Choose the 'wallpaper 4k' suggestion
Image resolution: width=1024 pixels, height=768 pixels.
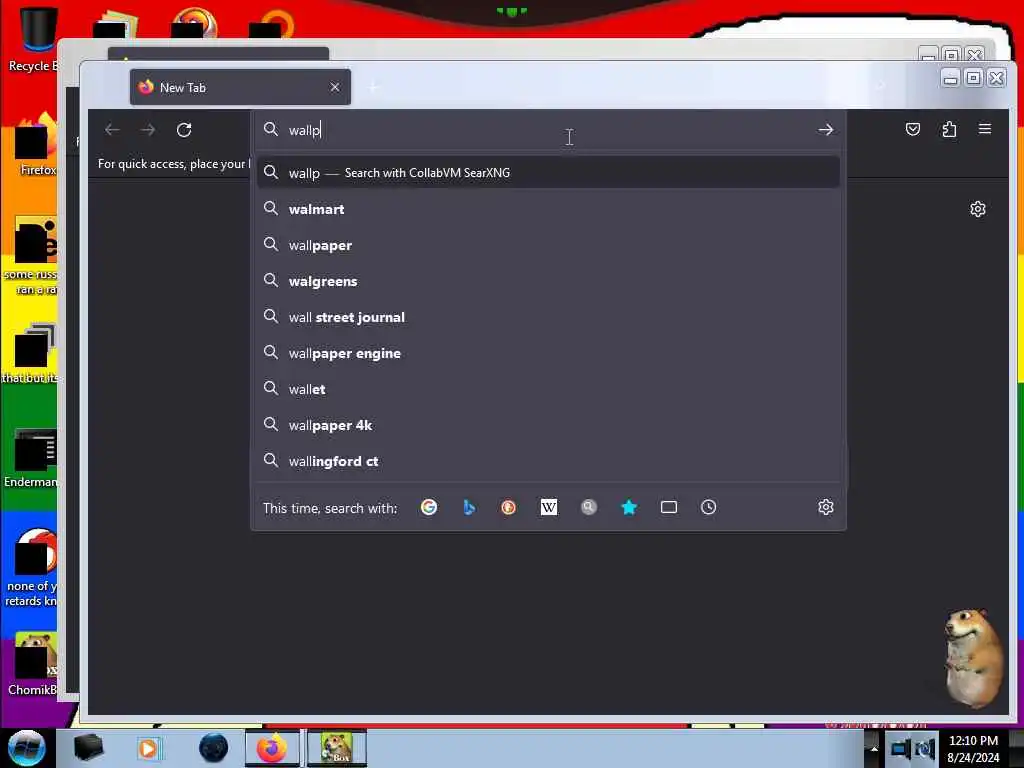[x=549, y=425]
